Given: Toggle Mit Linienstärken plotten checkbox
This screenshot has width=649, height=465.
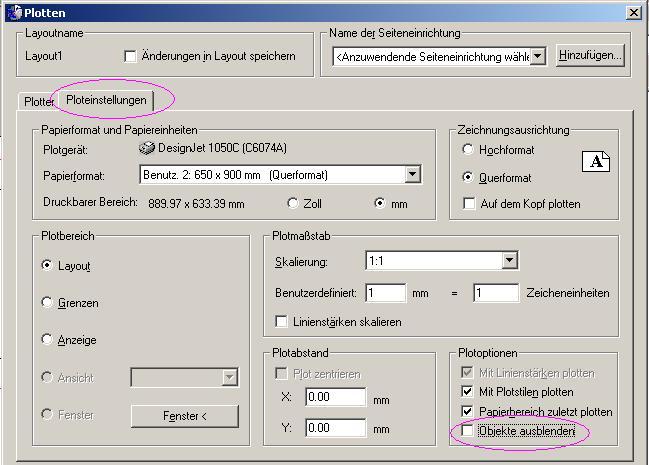Looking at the screenshot, I should pos(467,373).
